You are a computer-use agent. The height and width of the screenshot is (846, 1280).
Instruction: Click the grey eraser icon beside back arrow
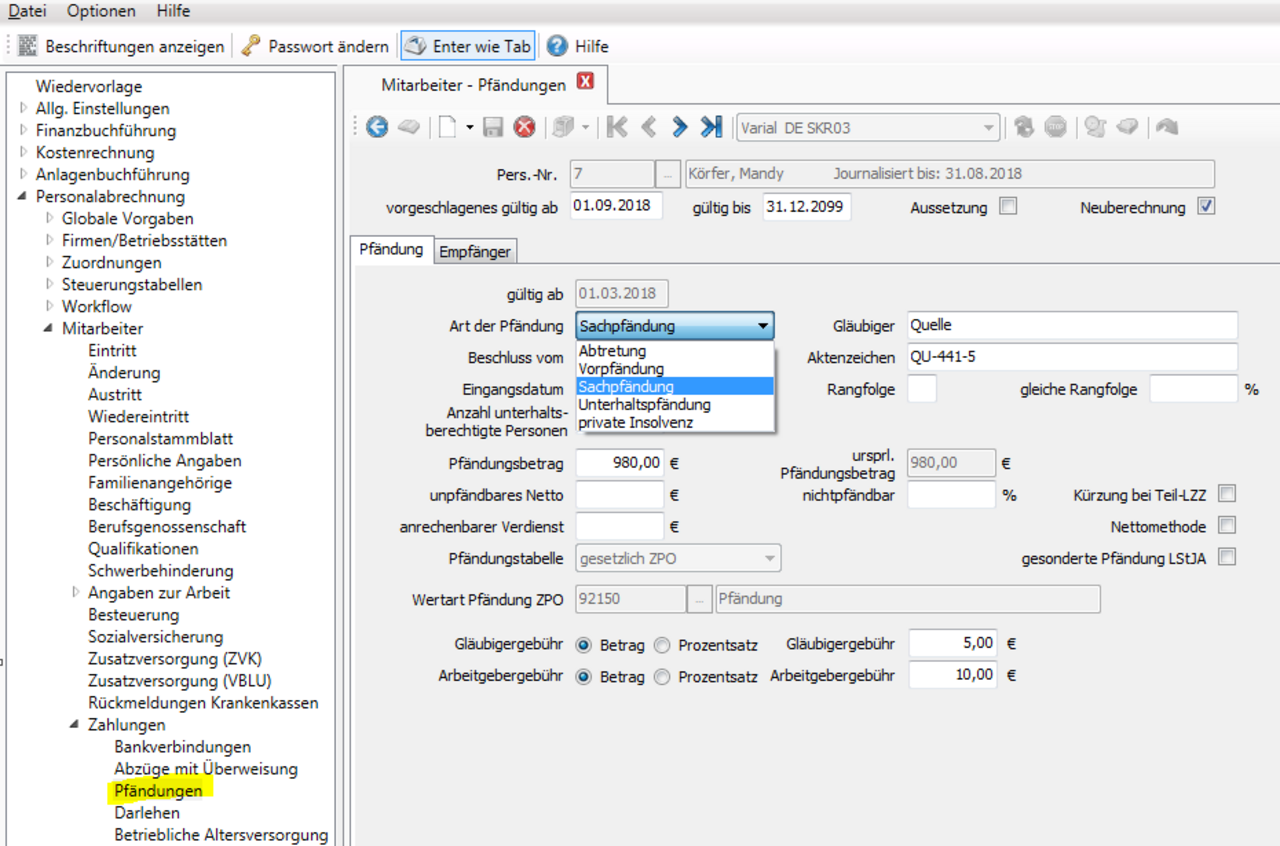(x=409, y=127)
